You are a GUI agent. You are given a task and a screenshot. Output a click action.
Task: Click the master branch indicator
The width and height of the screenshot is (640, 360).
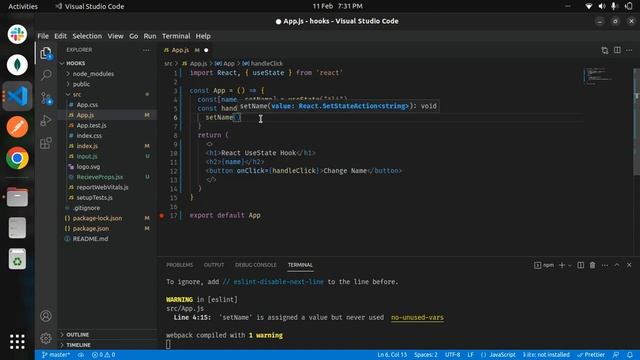coord(56,355)
